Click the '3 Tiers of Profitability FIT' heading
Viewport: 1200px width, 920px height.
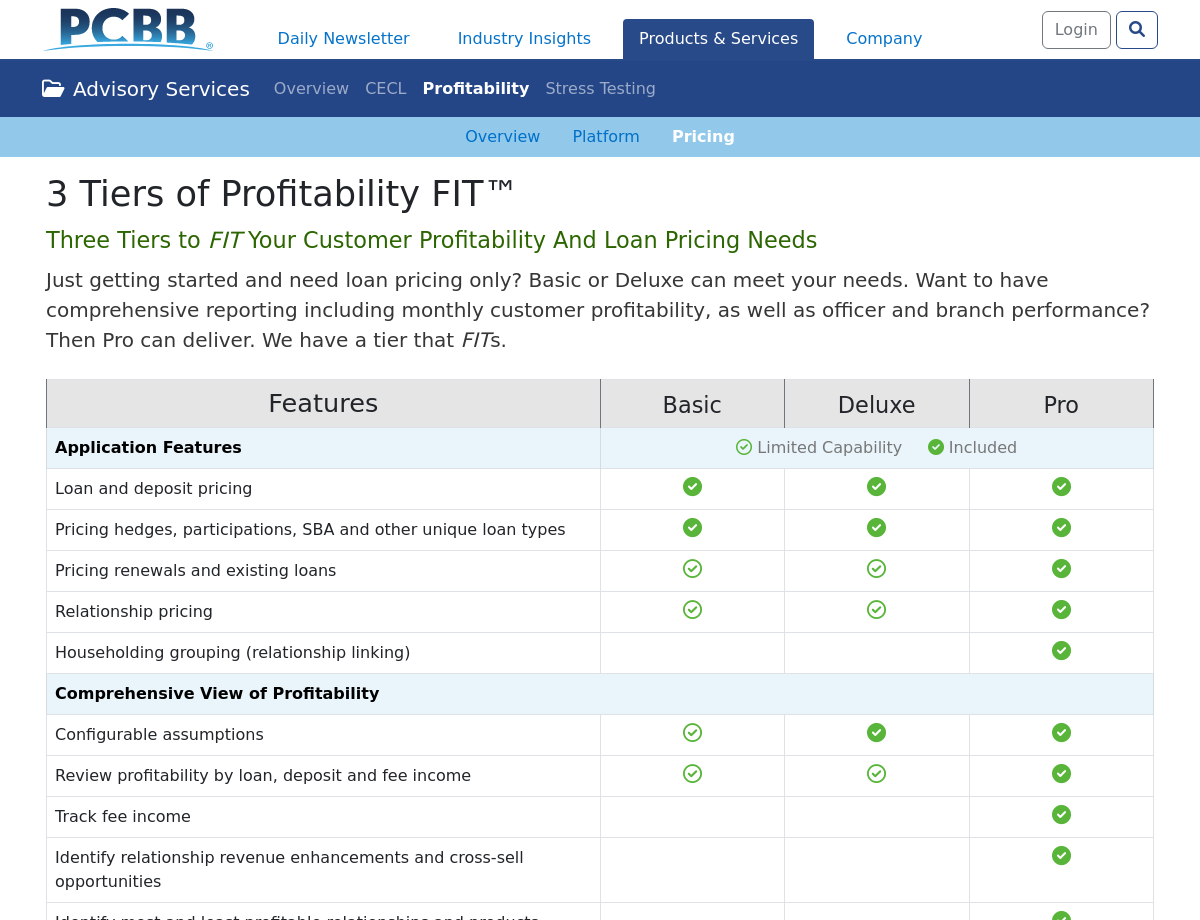click(280, 194)
